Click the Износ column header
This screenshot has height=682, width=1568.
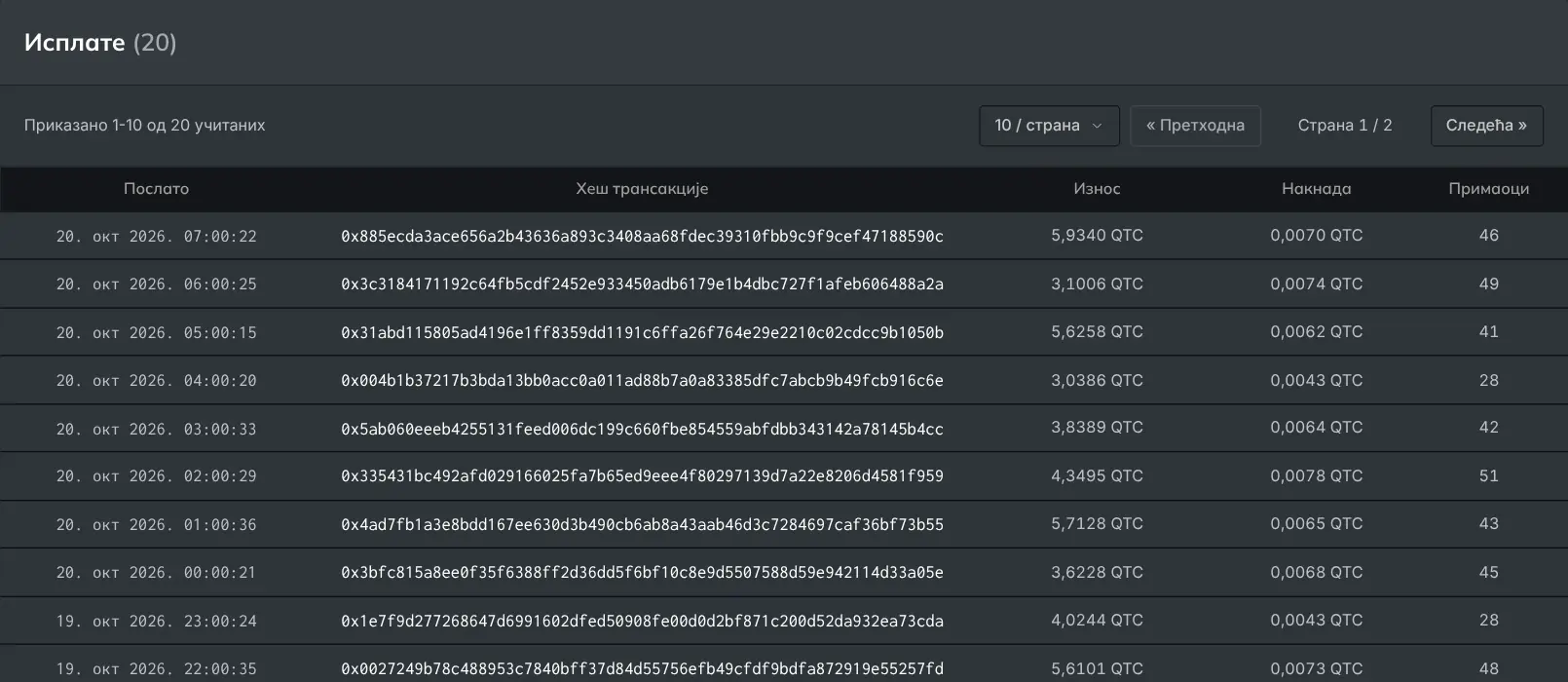[x=1097, y=189]
